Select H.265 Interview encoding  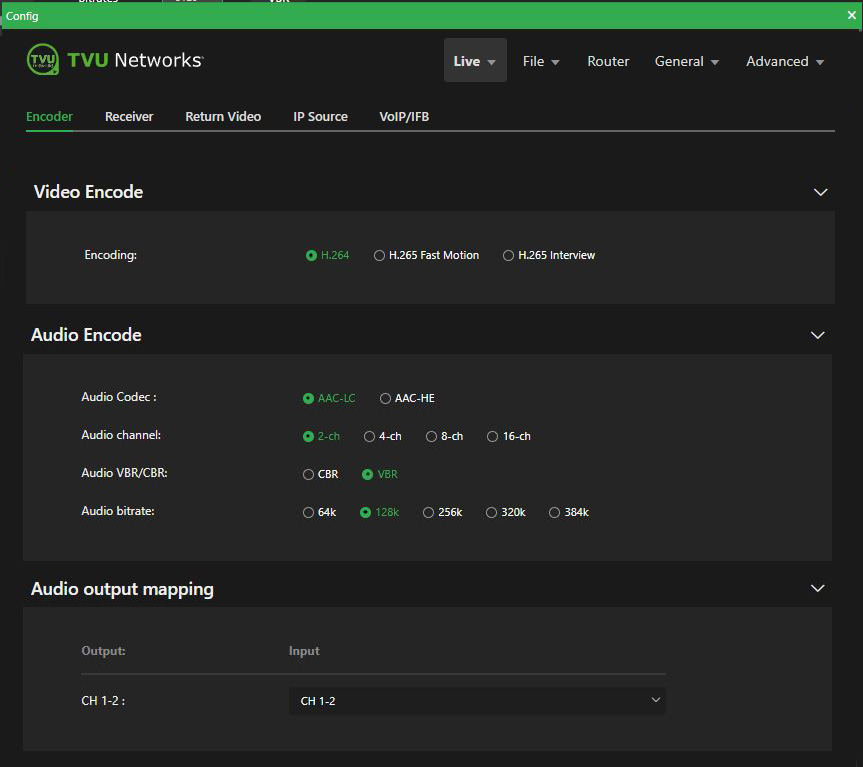(509, 255)
